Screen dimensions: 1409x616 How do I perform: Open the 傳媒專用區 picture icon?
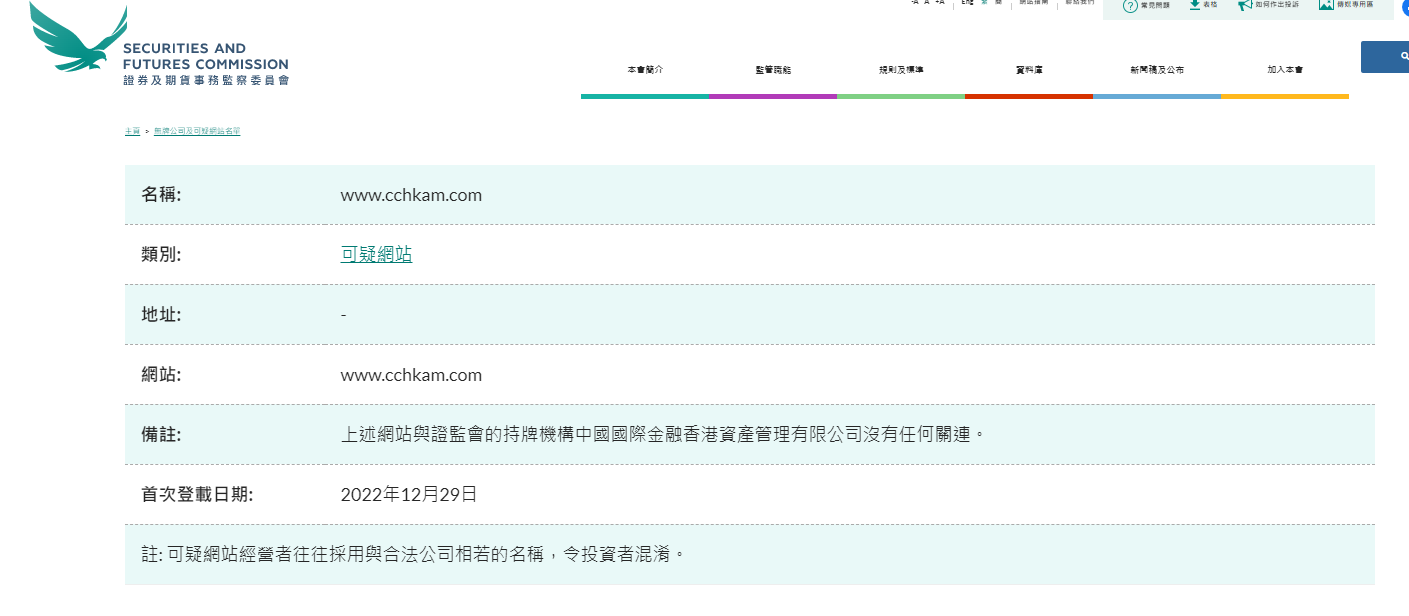coord(1326,4)
